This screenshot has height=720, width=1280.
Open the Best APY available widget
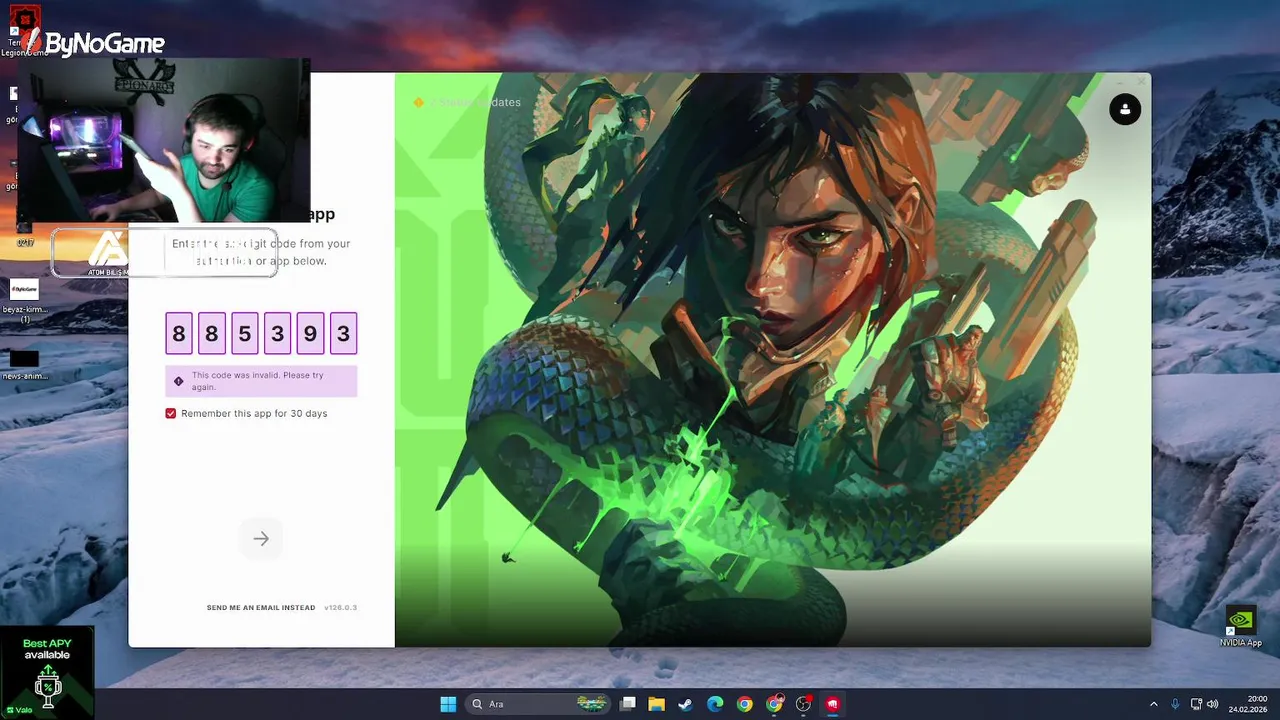47,672
